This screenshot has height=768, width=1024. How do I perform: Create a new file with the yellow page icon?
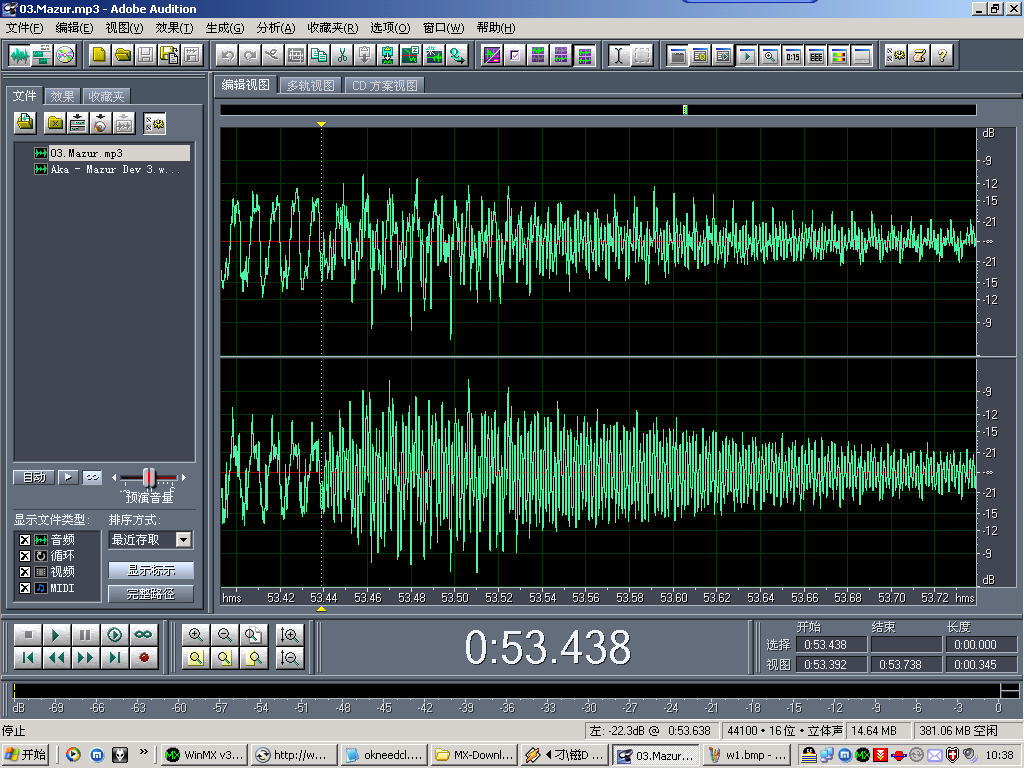(99, 56)
